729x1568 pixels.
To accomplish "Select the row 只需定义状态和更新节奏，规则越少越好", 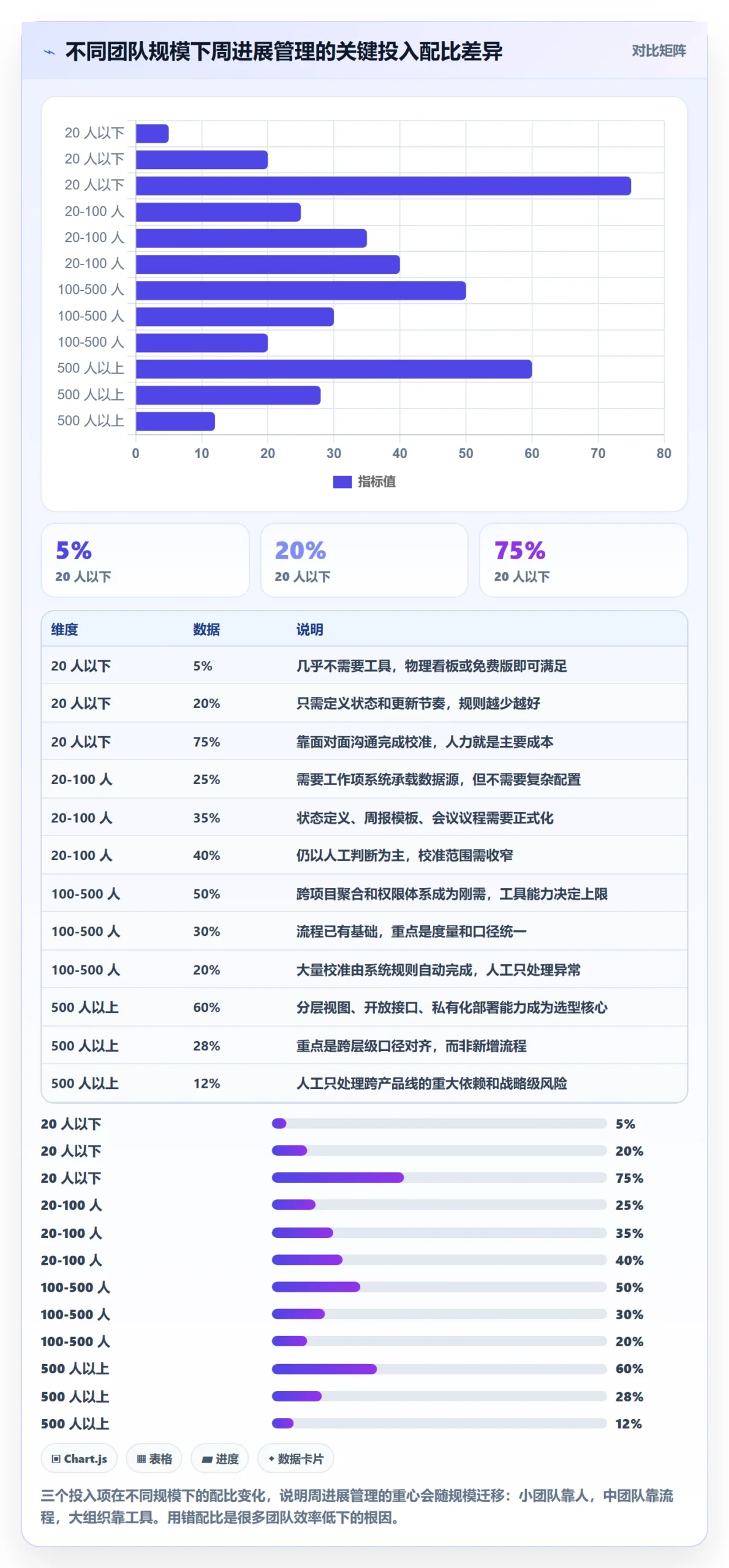I will click(x=364, y=703).
